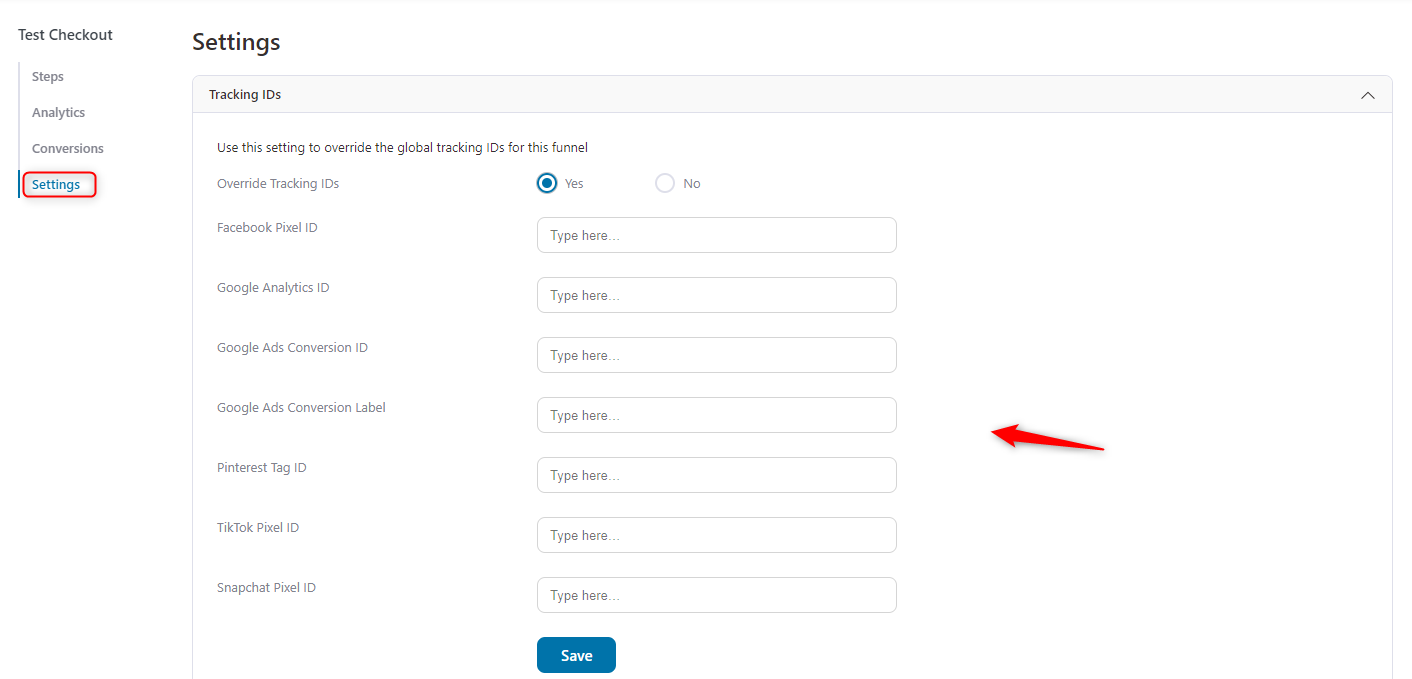
Task: Open the Steps menu item
Action: (48, 77)
